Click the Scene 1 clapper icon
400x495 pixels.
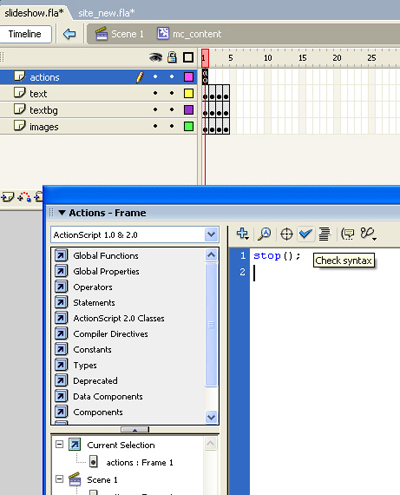point(101,34)
